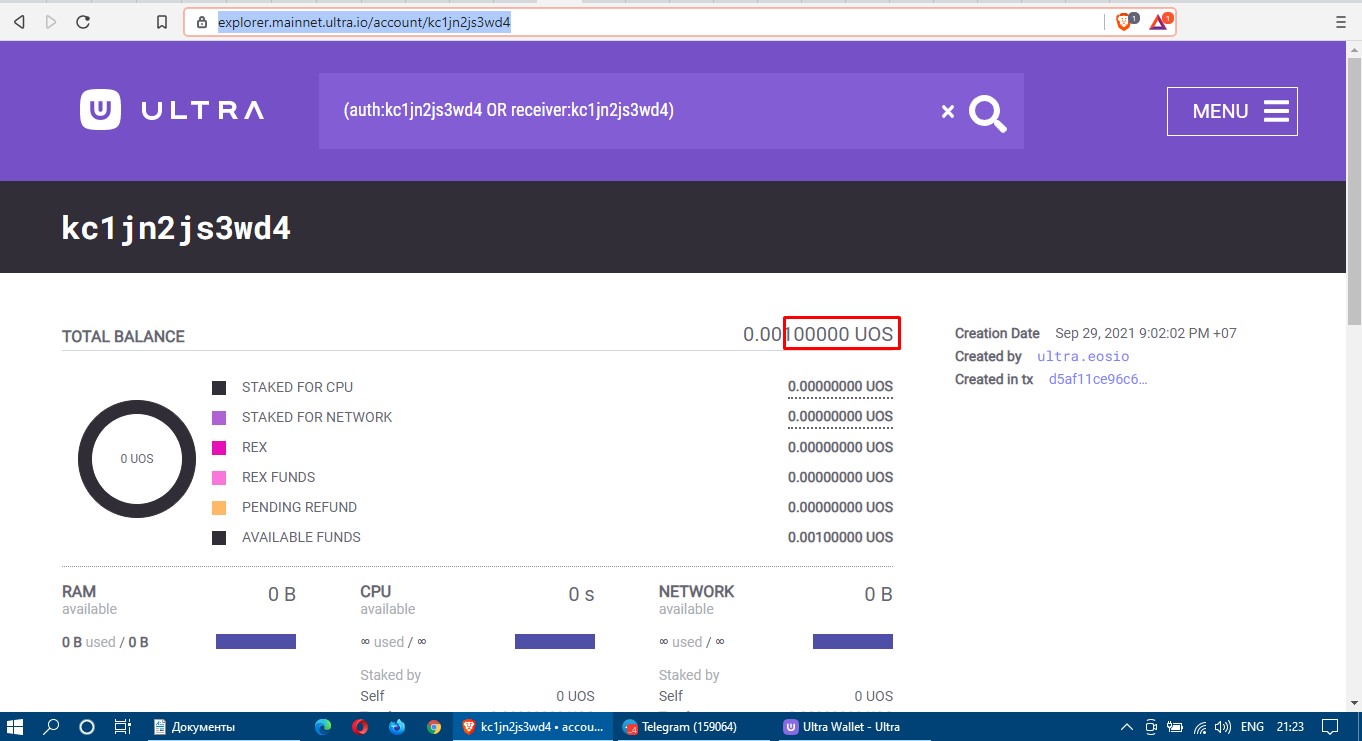Click the REX FUNDS legend label

(x=279, y=477)
